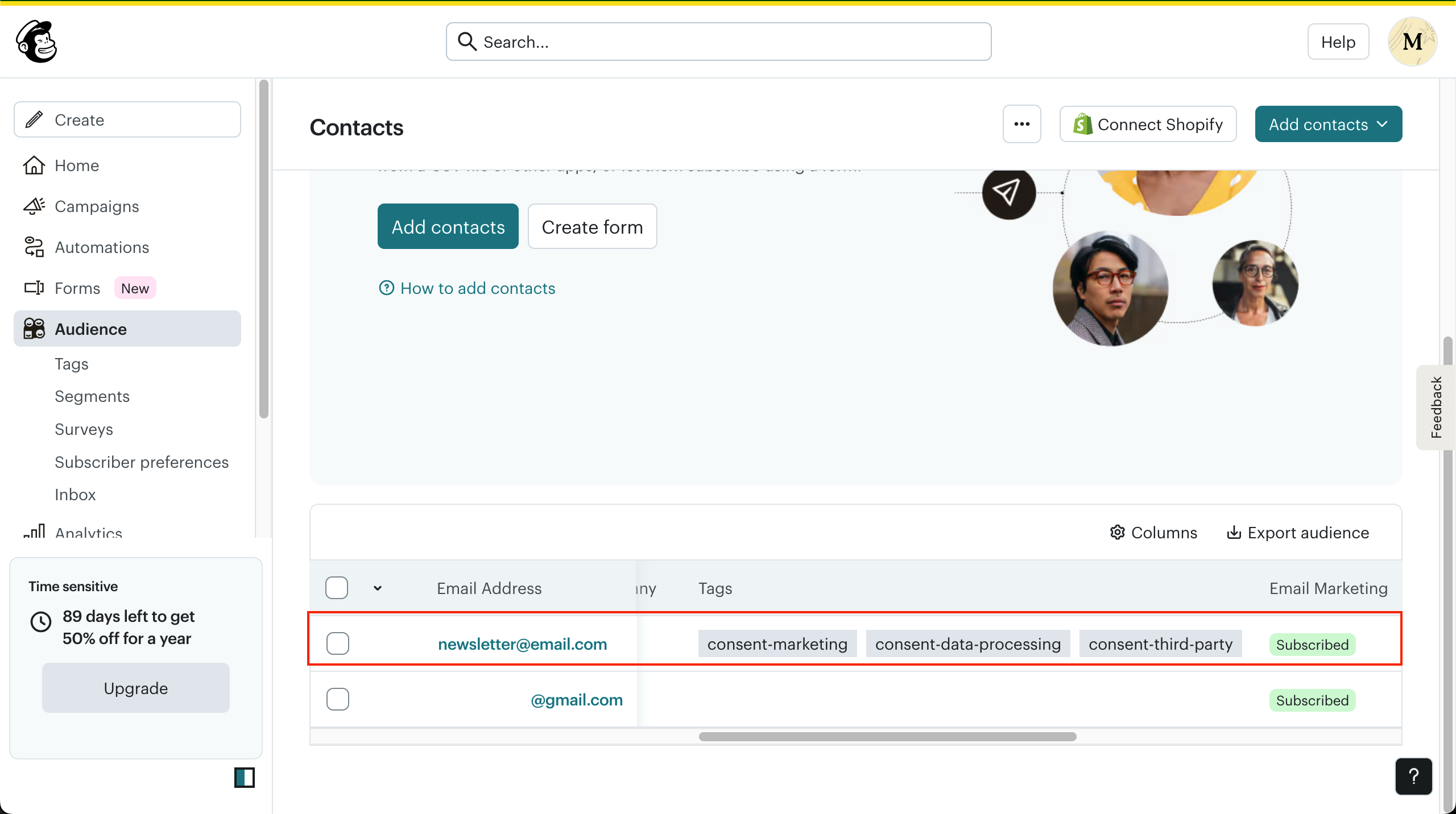Open the @gmail.com contact link
The image size is (1456, 814).
(x=577, y=700)
